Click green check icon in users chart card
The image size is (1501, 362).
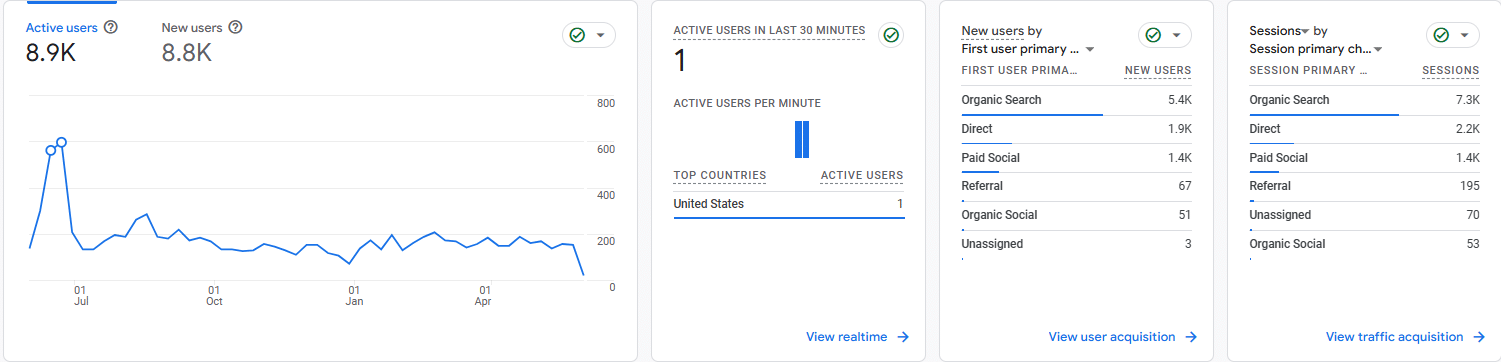577,35
